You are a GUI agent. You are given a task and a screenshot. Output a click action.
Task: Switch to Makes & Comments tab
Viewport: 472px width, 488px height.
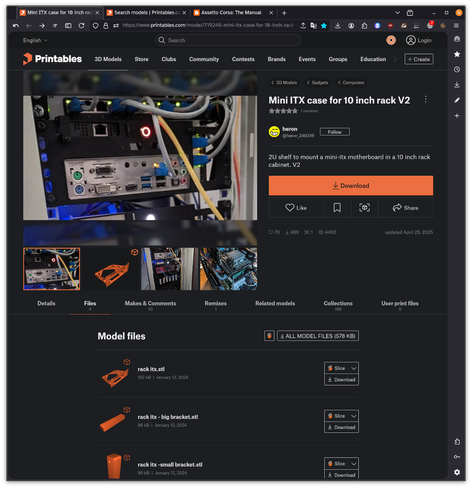pos(150,303)
